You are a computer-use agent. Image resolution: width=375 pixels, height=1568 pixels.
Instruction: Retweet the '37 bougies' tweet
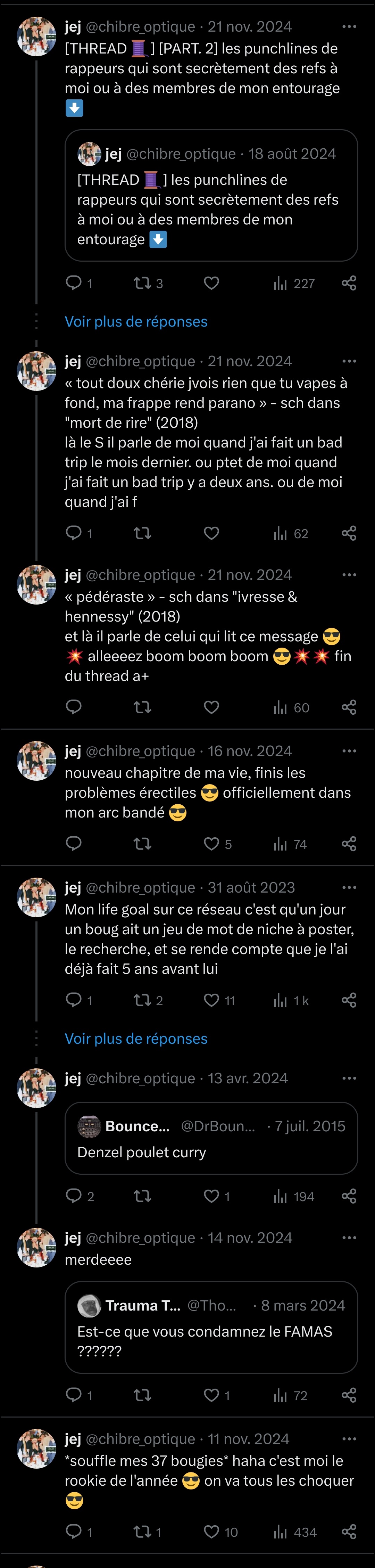[142, 1532]
